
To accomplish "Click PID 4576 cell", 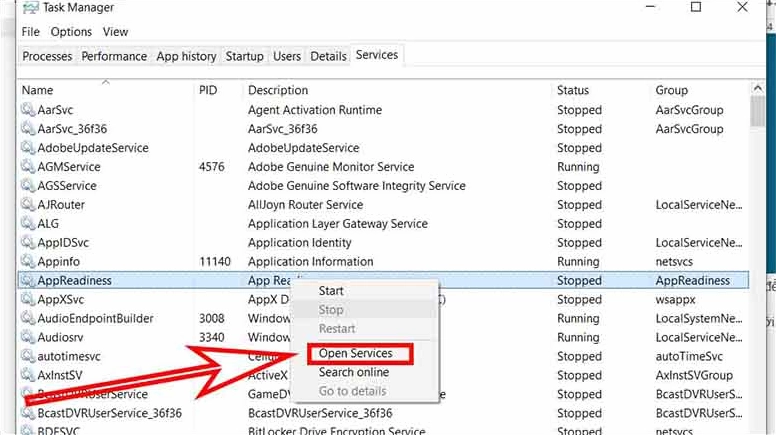I will point(211,167).
